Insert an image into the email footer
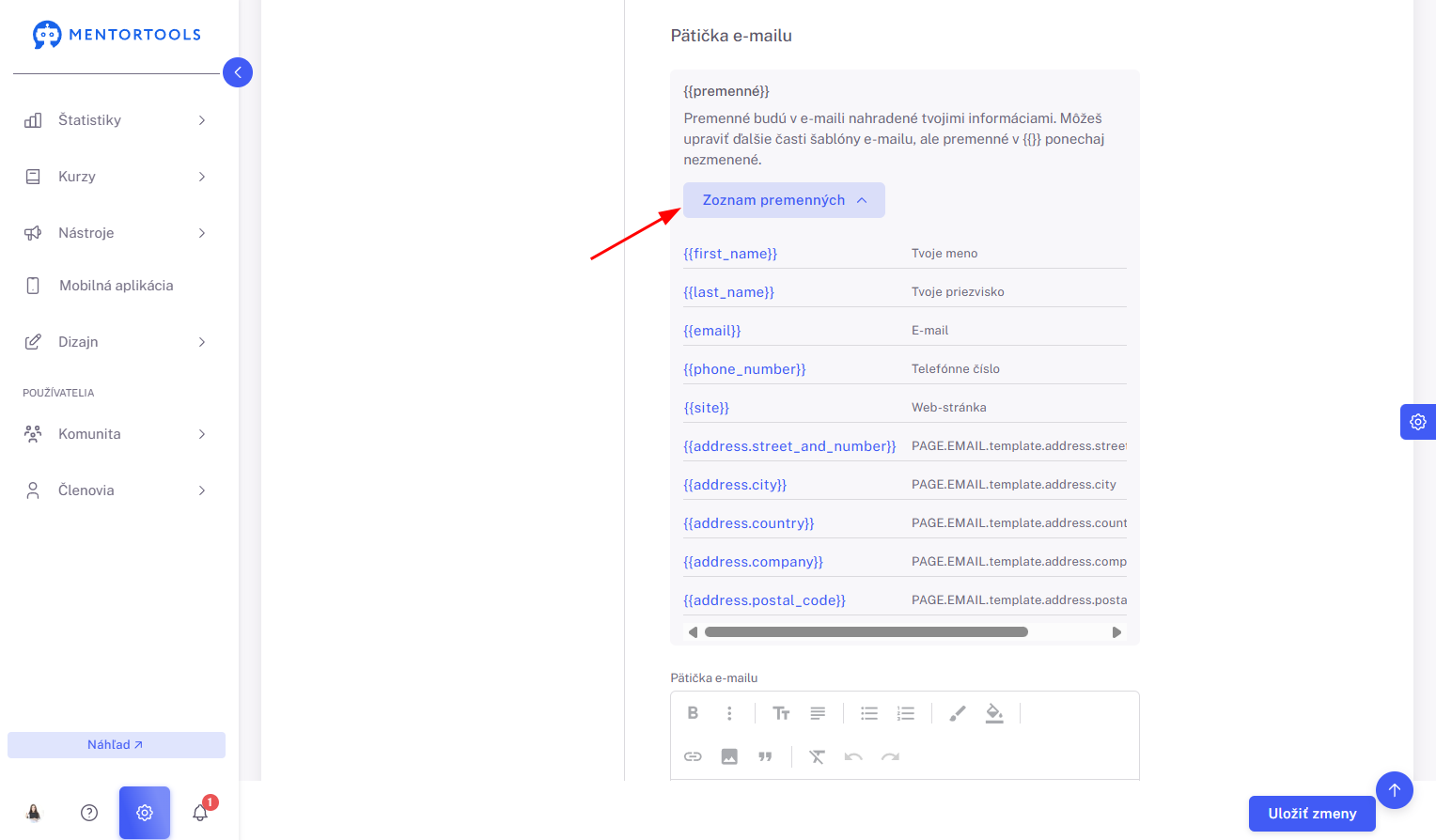This screenshot has height=840, width=1436. (729, 756)
